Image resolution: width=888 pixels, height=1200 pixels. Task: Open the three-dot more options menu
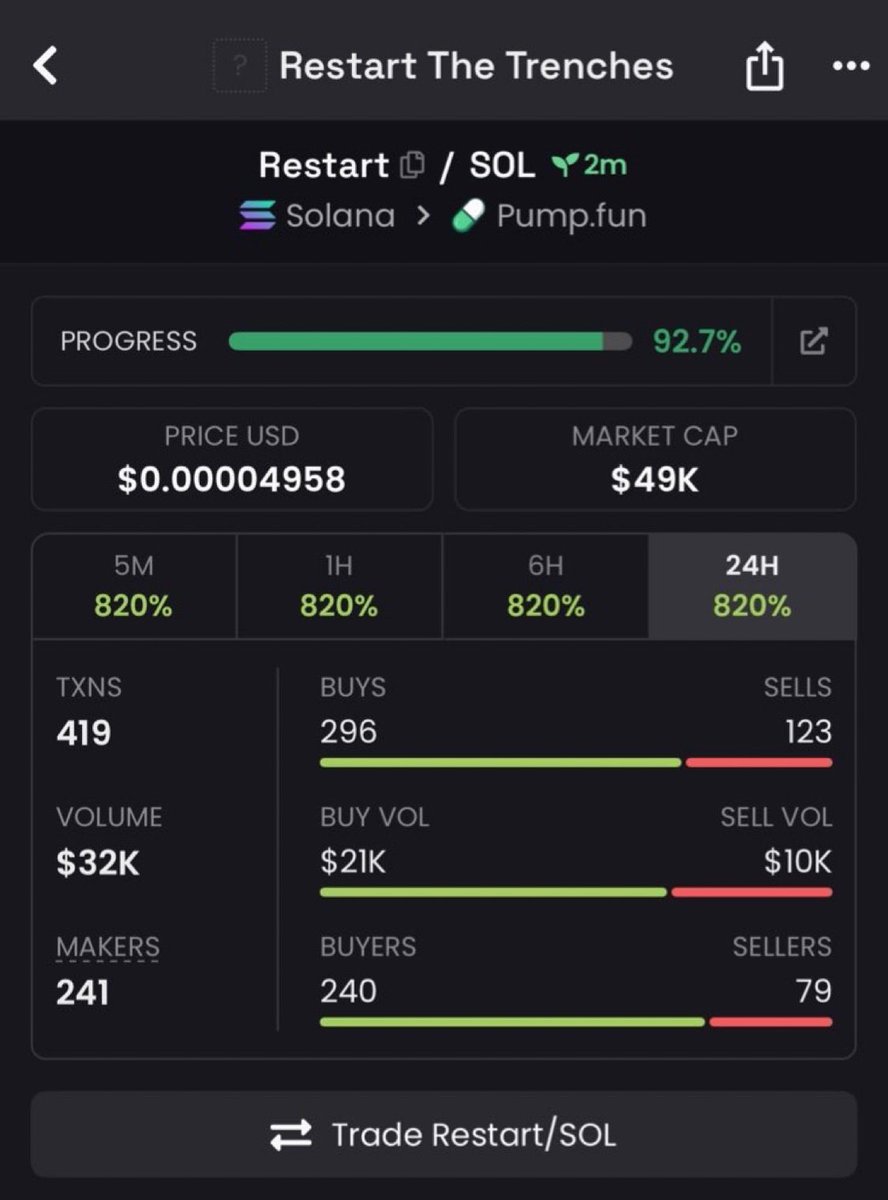tap(851, 67)
